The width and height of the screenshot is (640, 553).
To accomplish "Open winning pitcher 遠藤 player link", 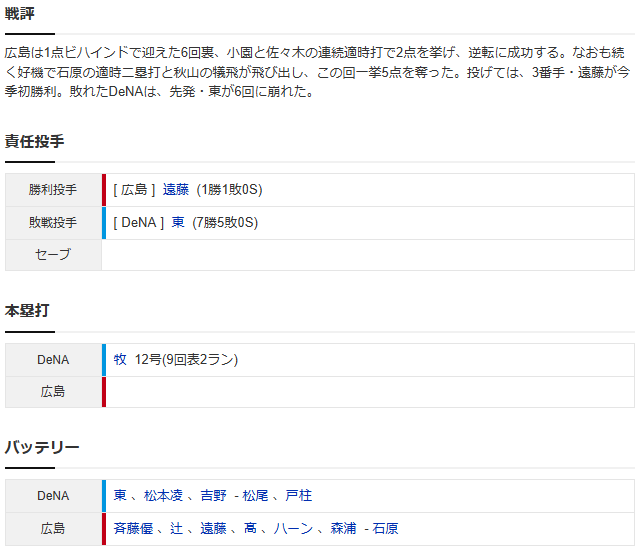I will point(176,190).
